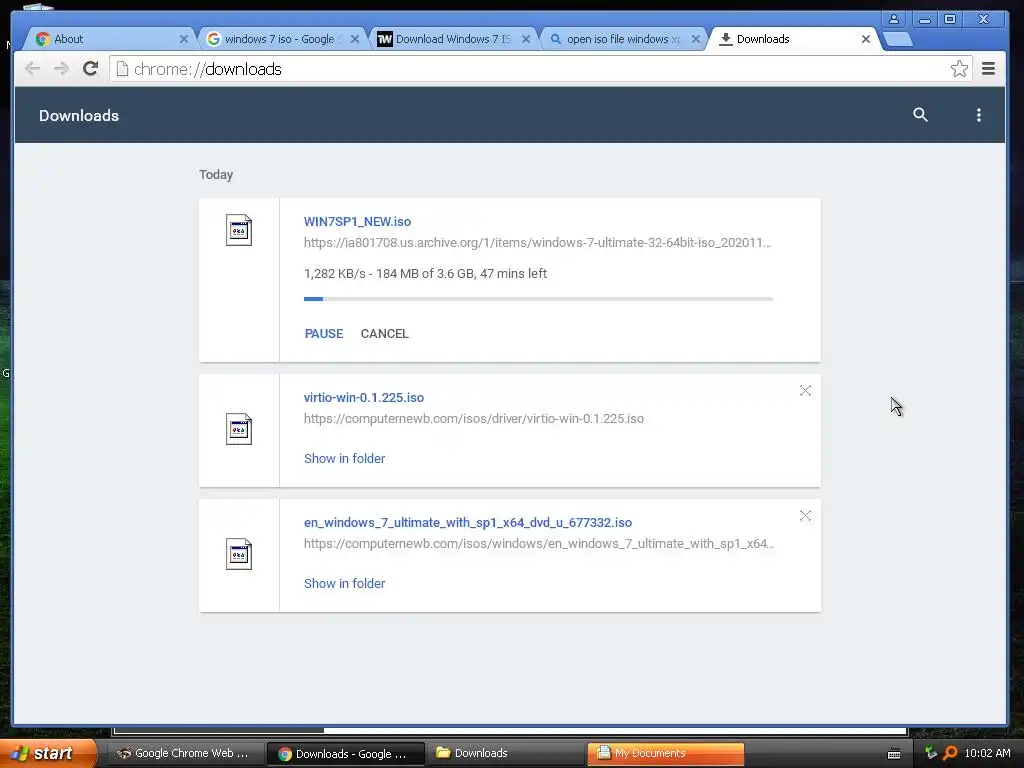Switch to the Download Windows 7 ISO tab

pyautogui.click(x=453, y=39)
